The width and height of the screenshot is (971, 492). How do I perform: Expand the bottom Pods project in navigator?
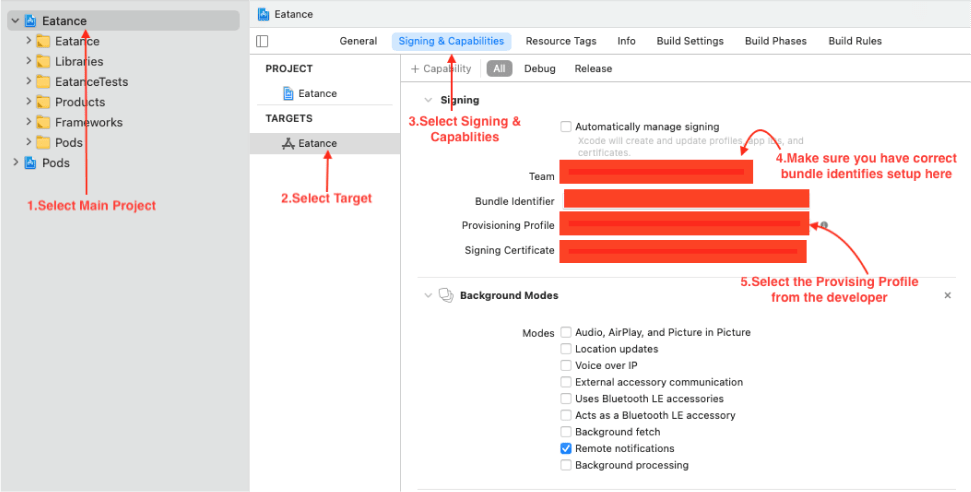coord(14,163)
